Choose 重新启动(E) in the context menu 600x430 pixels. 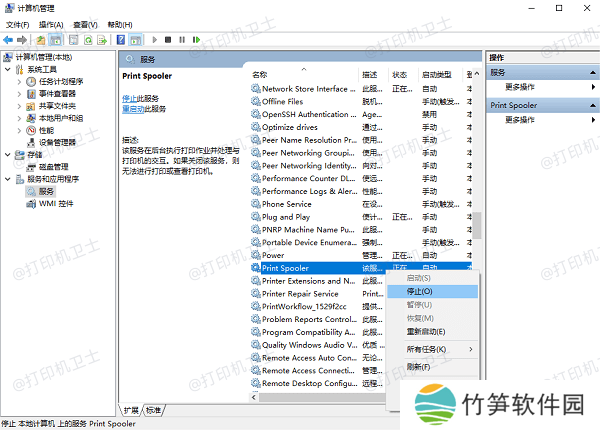(x=427, y=331)
